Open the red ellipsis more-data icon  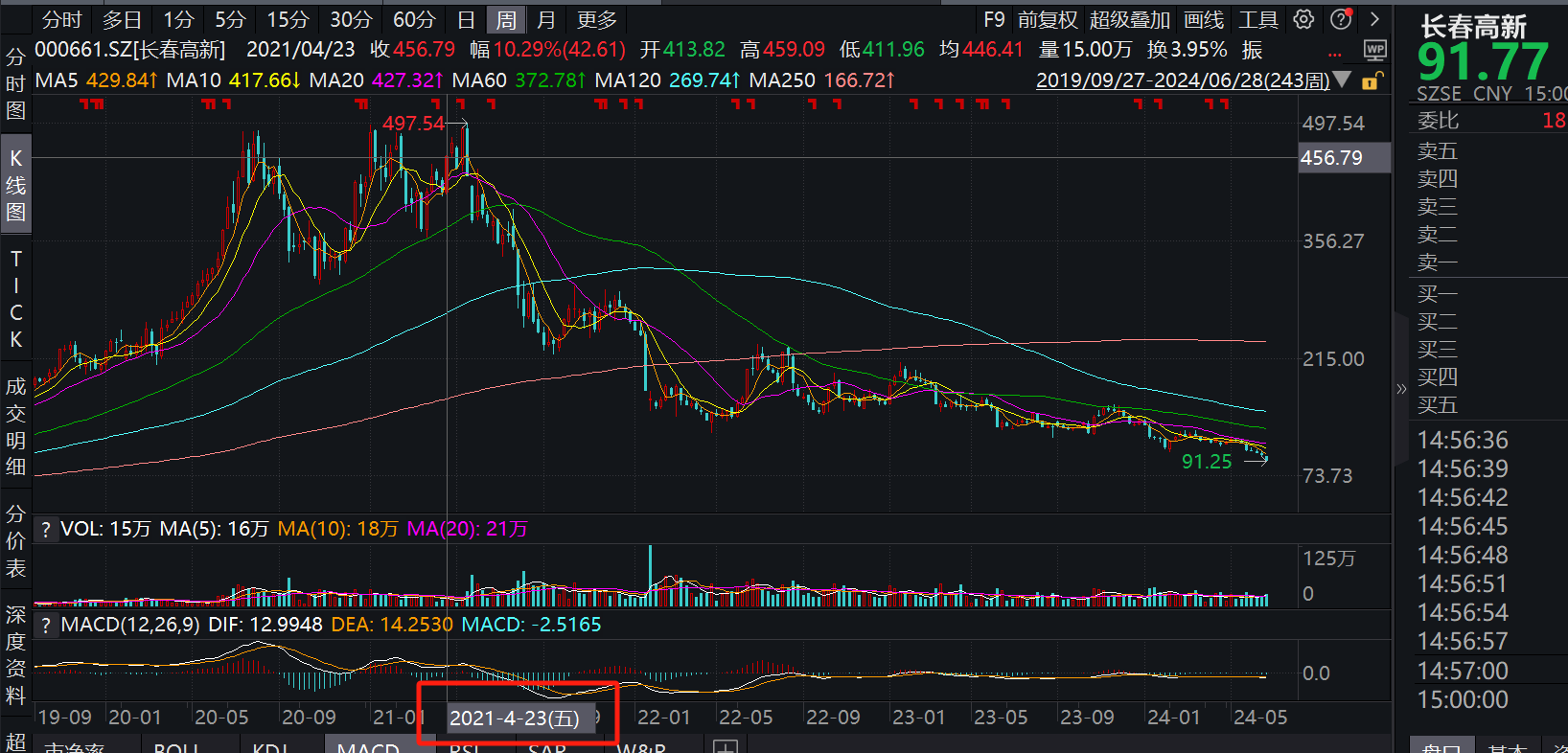click(1335, 54)
